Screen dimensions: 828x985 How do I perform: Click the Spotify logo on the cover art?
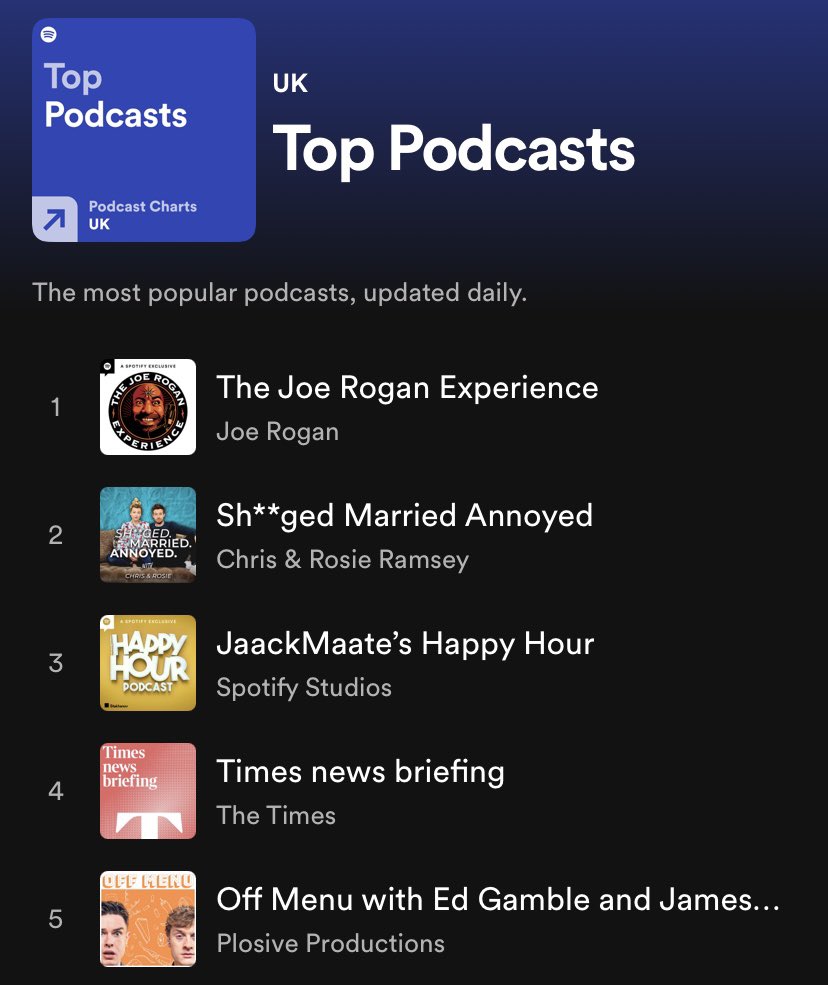[x=48, y=34]
